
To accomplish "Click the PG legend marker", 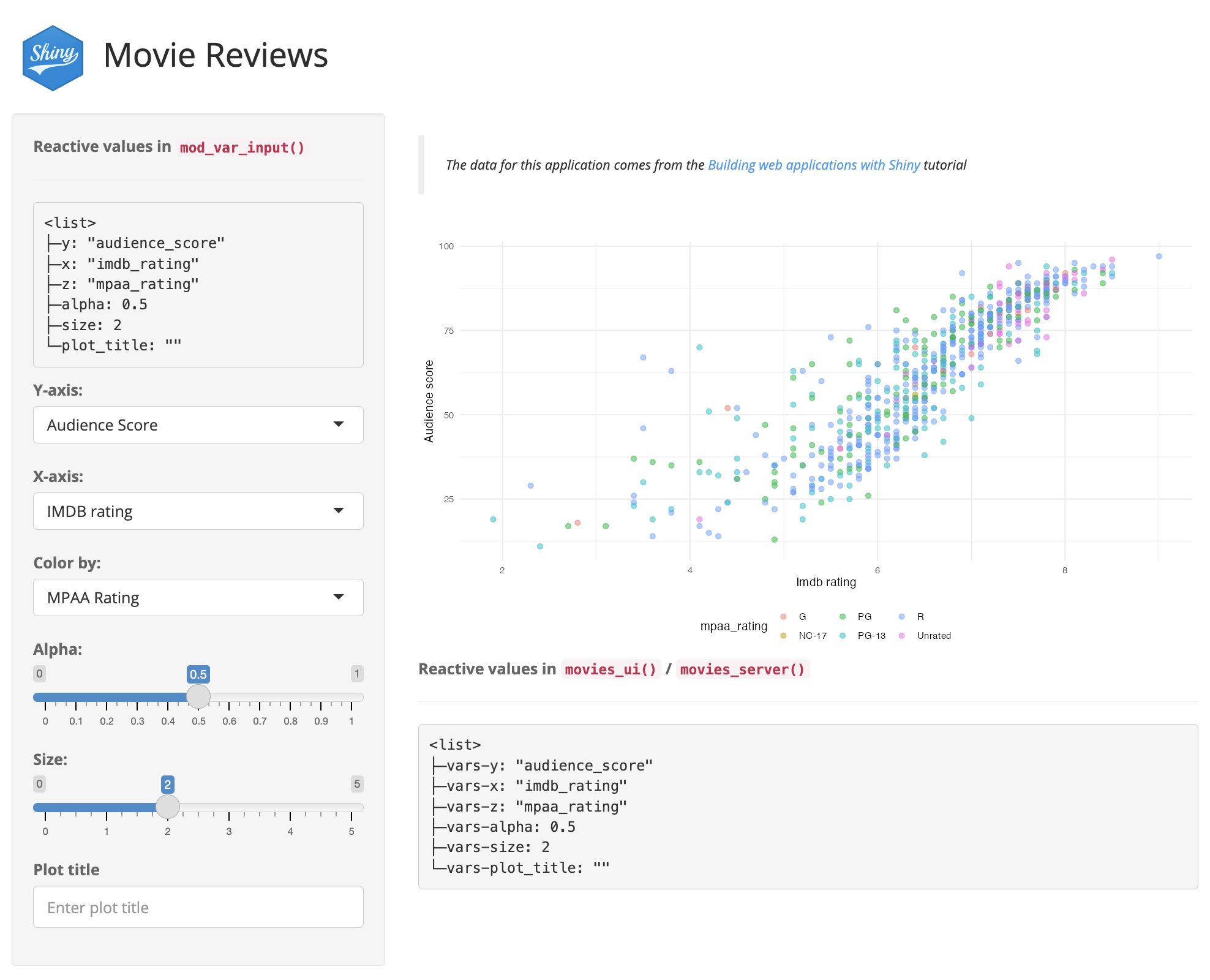I will pos(843,616).
